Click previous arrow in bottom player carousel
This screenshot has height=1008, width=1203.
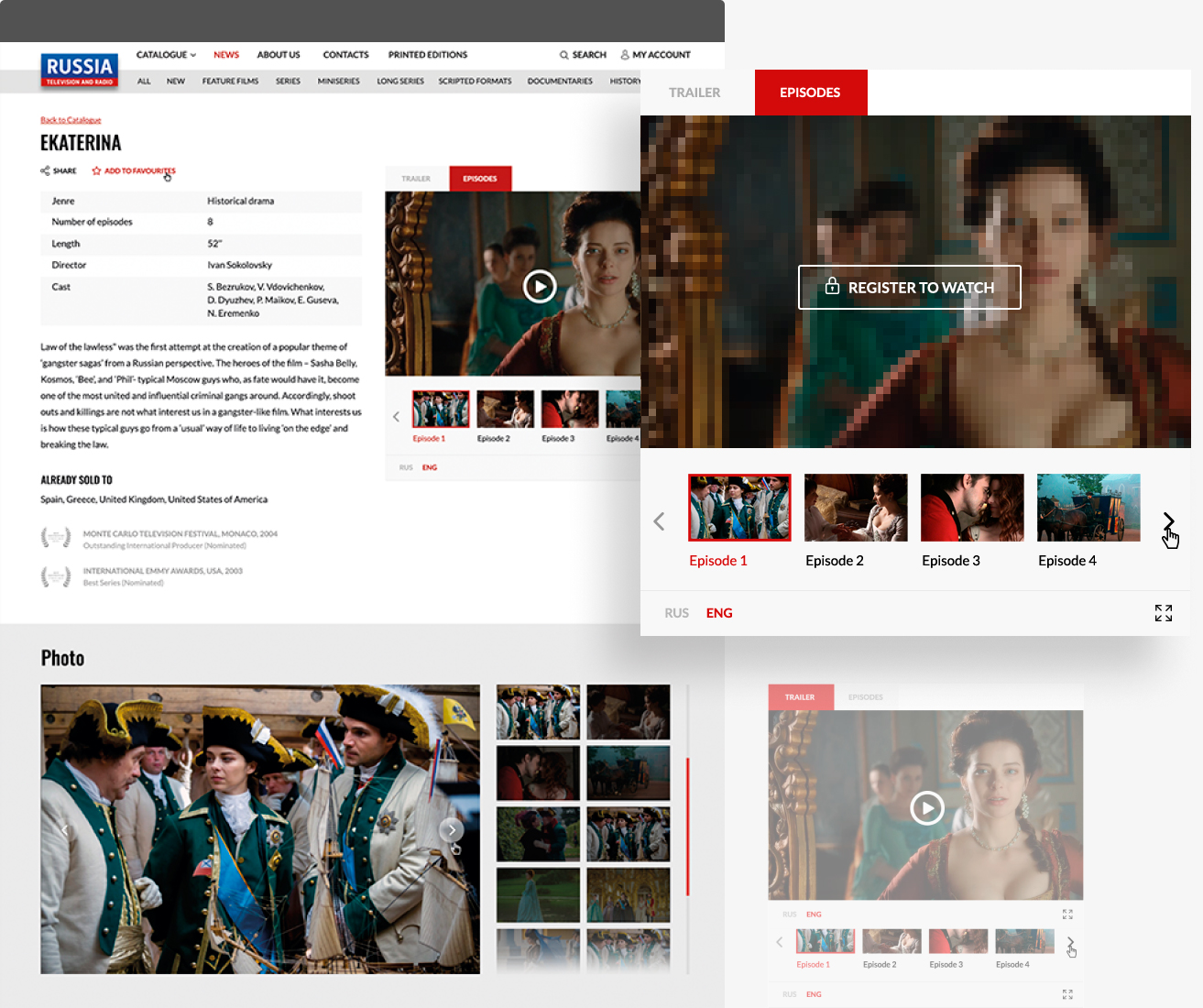point(780,942)
